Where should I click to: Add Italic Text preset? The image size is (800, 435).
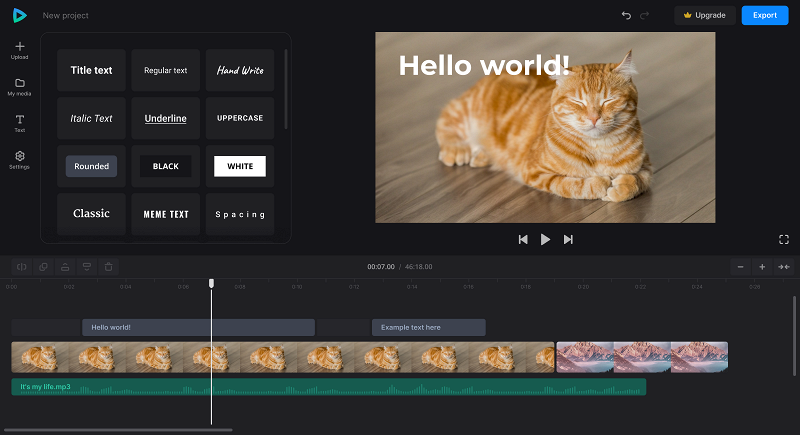(x=91, y=118)
